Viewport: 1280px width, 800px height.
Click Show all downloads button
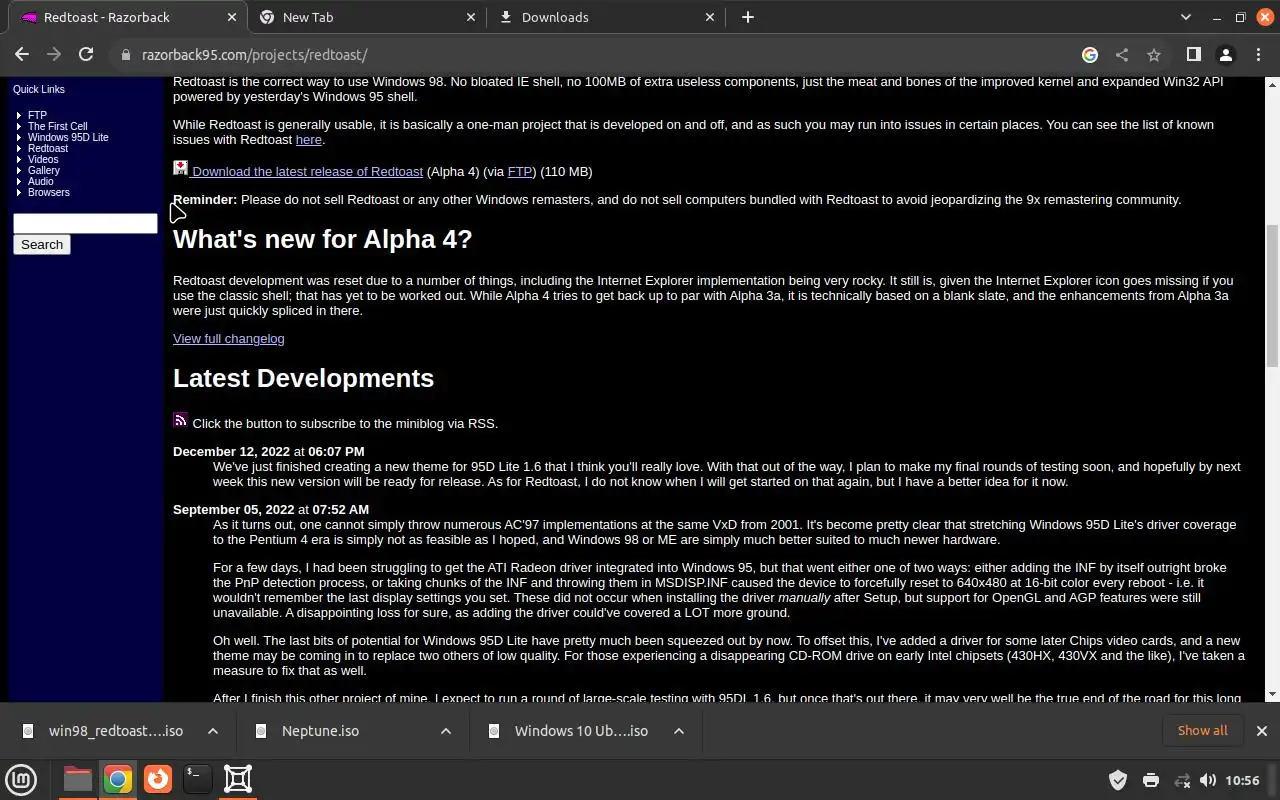coord(1202,731)
